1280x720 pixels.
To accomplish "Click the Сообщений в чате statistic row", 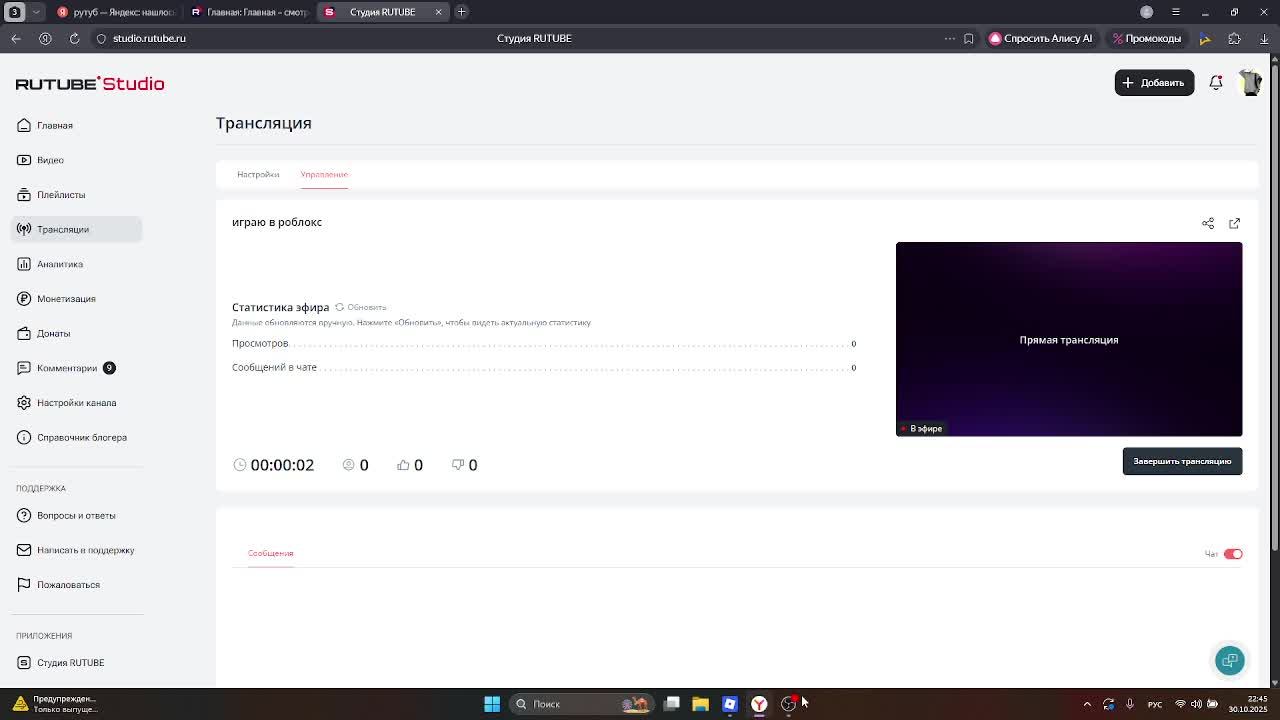I will 544,367.
